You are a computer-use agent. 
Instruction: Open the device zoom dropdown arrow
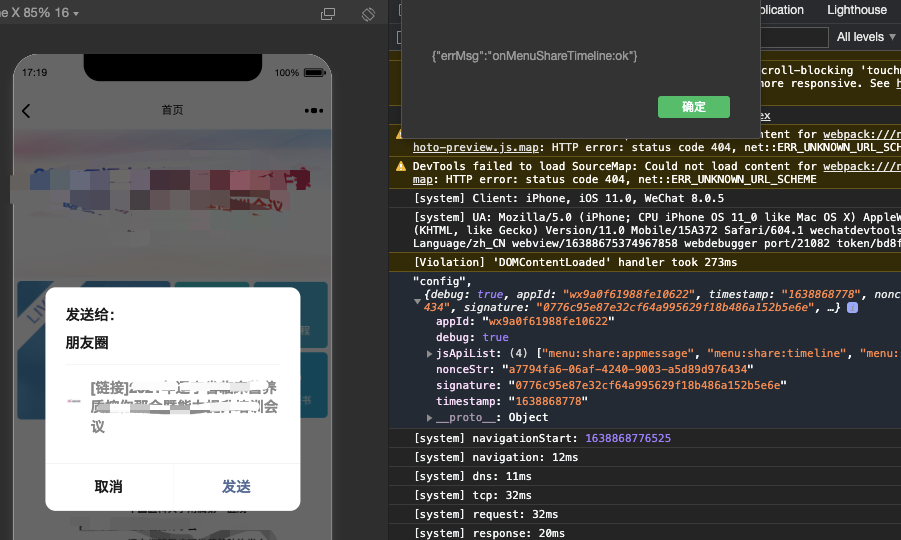click(x=76, y=13)
